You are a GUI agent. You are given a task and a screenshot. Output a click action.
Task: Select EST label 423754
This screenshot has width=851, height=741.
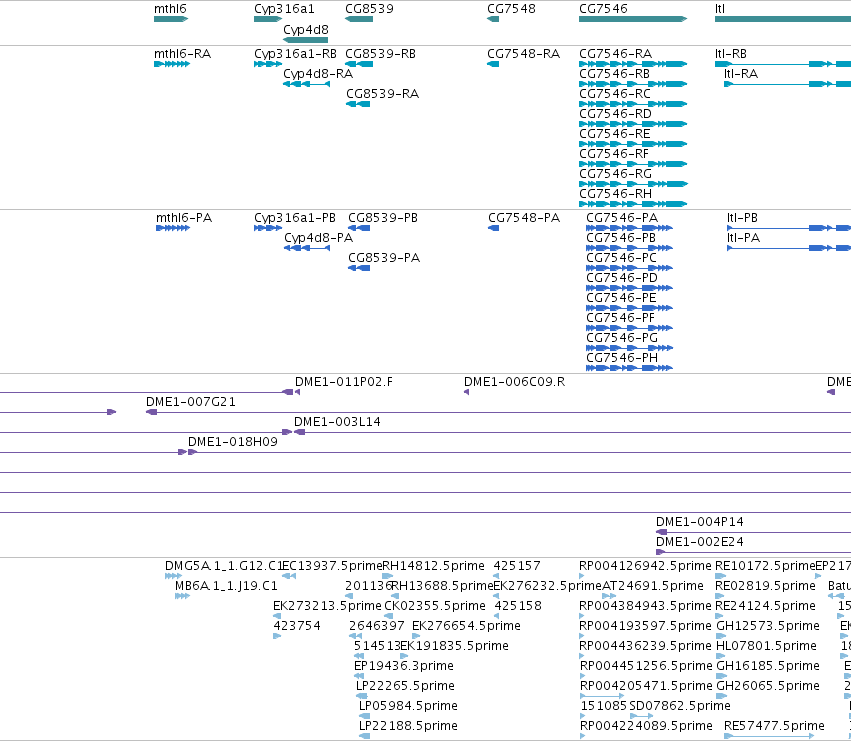(296, 626)
